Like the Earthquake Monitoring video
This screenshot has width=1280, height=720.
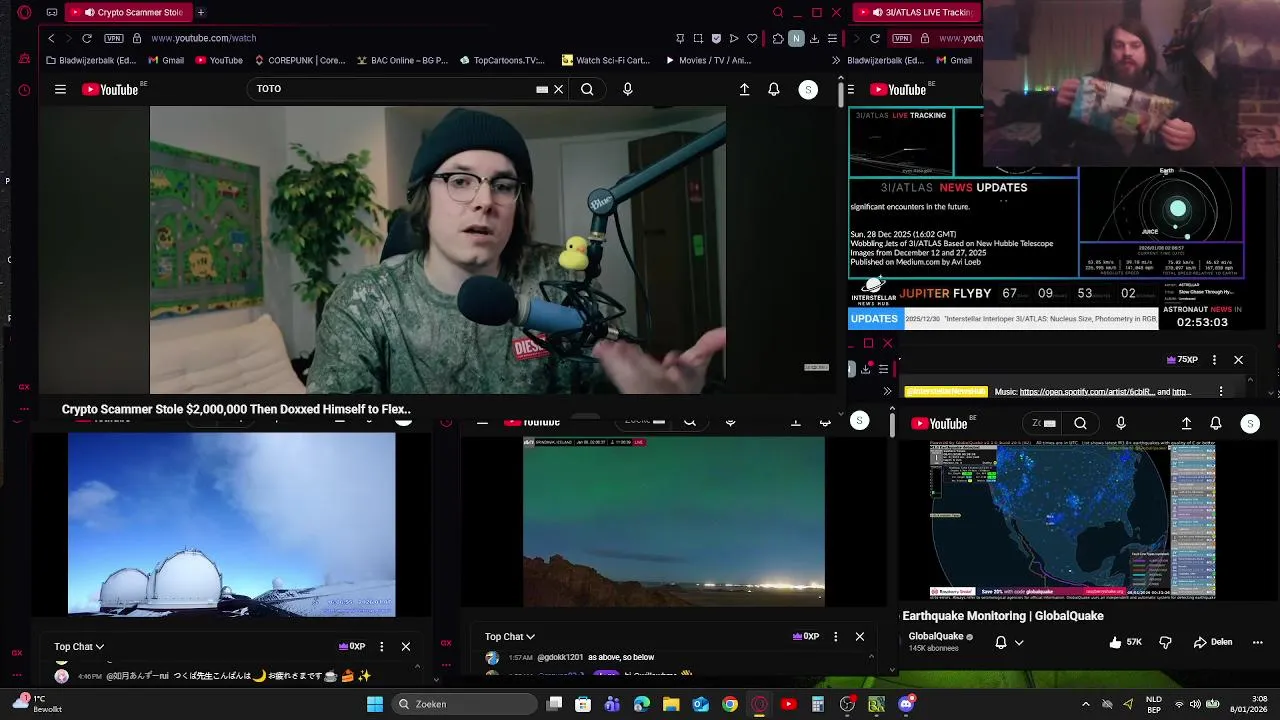(1125, 642)
